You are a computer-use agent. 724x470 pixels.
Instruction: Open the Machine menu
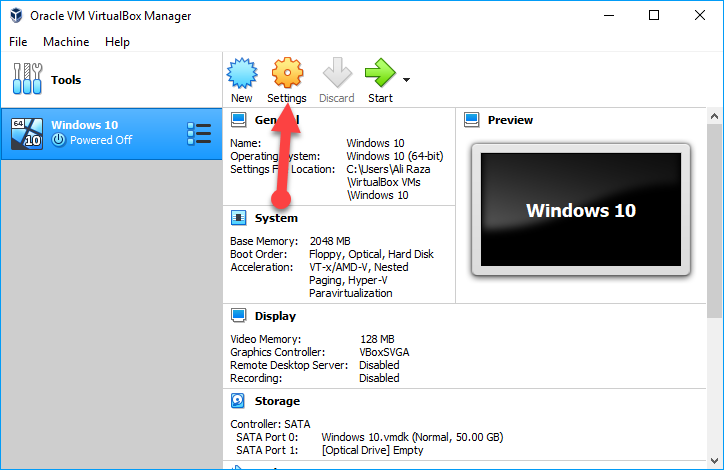(66, 42)
